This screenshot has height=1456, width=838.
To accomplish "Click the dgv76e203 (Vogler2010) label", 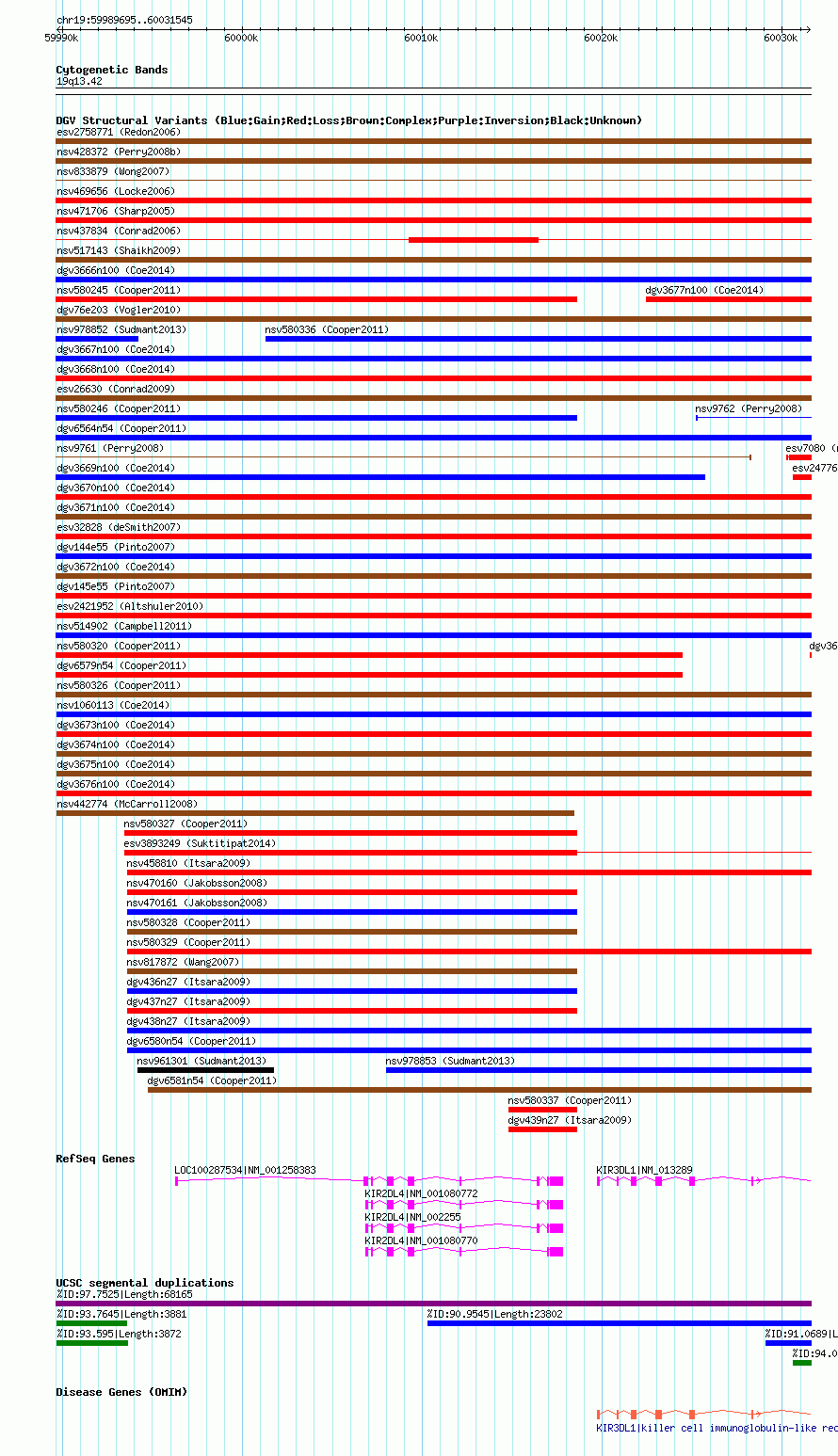I will point(119,310).
